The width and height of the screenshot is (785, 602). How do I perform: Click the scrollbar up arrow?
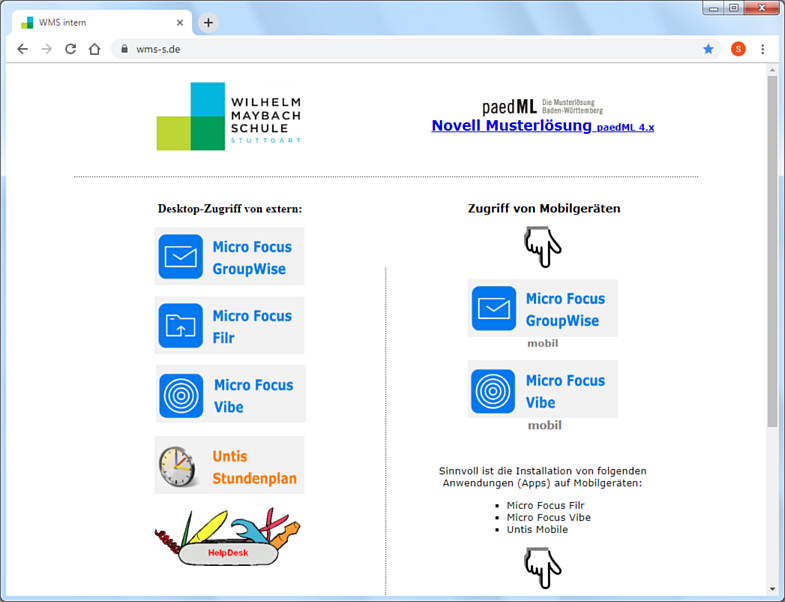click(x=772, y=70)
